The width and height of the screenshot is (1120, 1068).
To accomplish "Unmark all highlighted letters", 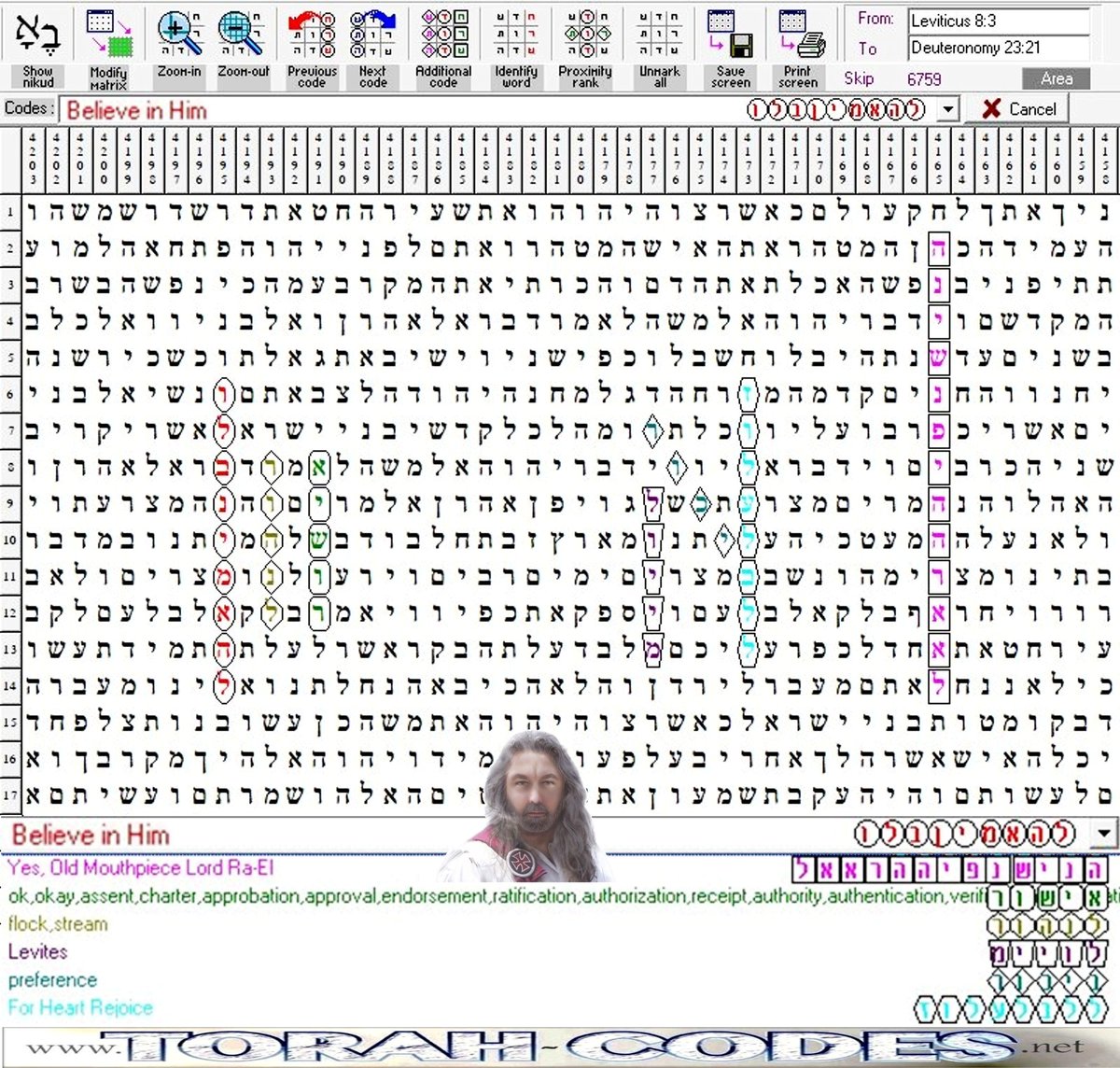I will click(x=658, y=42).
